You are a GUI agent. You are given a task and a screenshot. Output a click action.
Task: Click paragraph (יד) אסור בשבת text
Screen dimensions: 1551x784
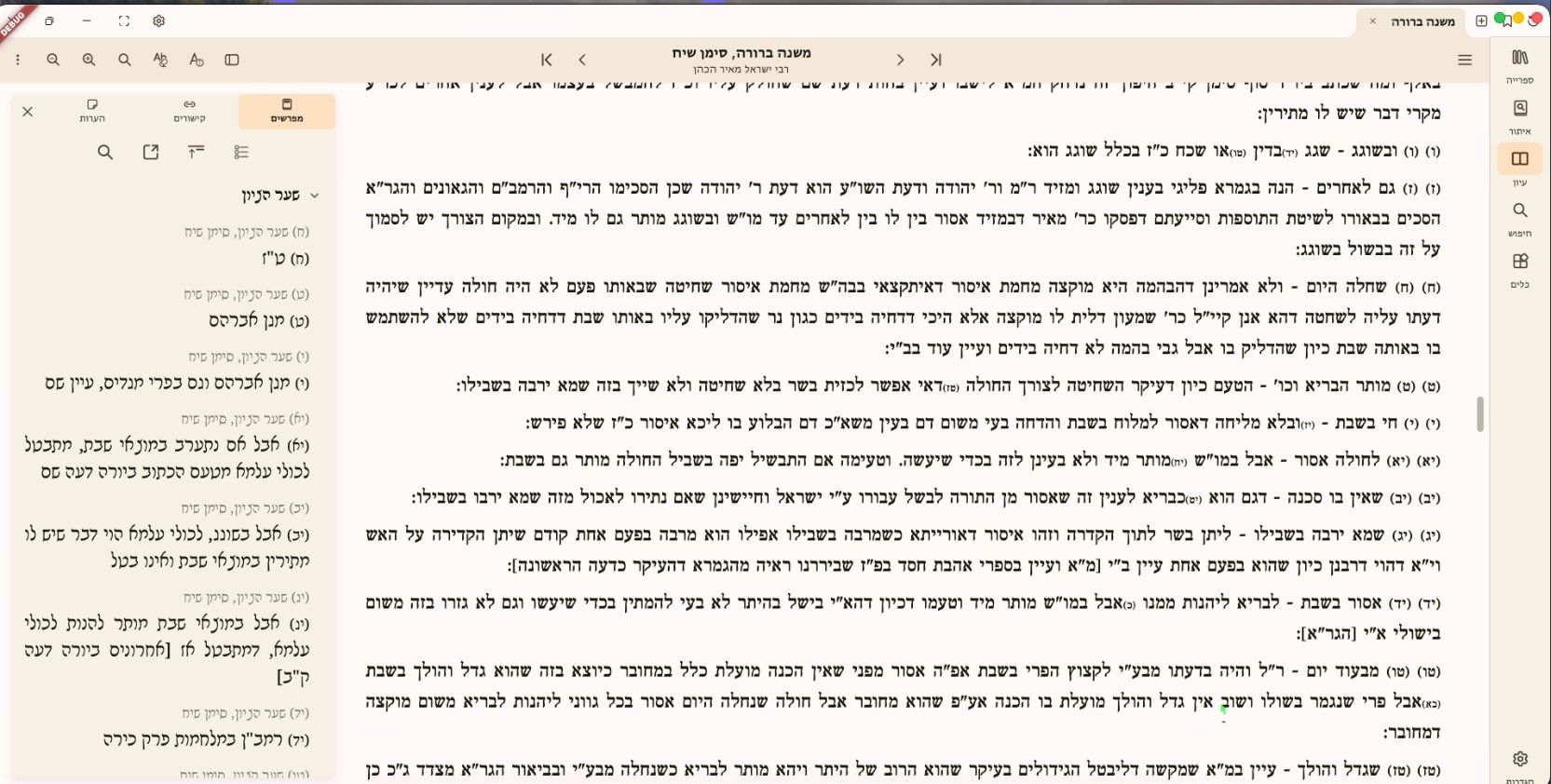903,617
